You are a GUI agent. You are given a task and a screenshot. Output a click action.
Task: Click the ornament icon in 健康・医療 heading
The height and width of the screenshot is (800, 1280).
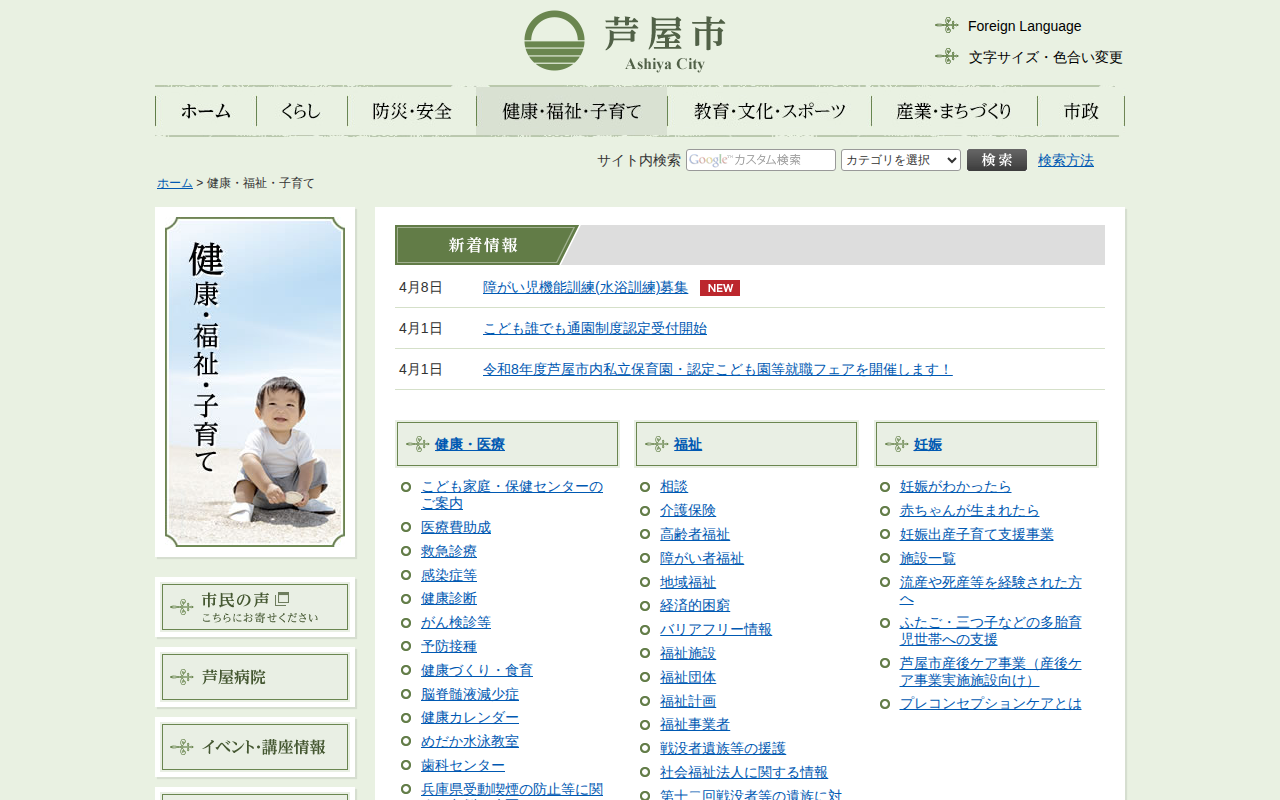tap(417, 444)
